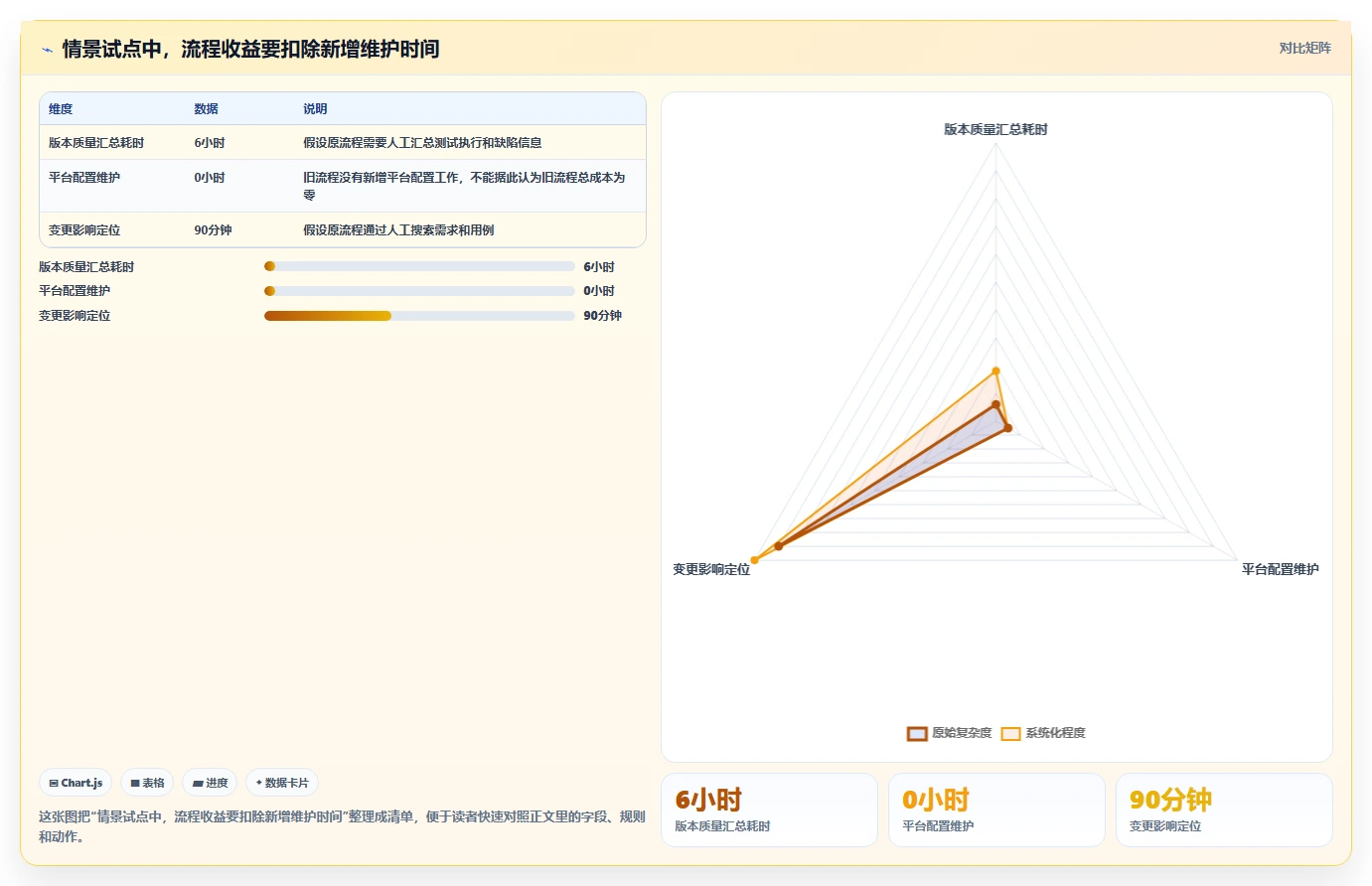Click 原始复杂度 point near 变更影响定位 corner
This screenshot has height=886, width=1372.
(x=778, y=546)
